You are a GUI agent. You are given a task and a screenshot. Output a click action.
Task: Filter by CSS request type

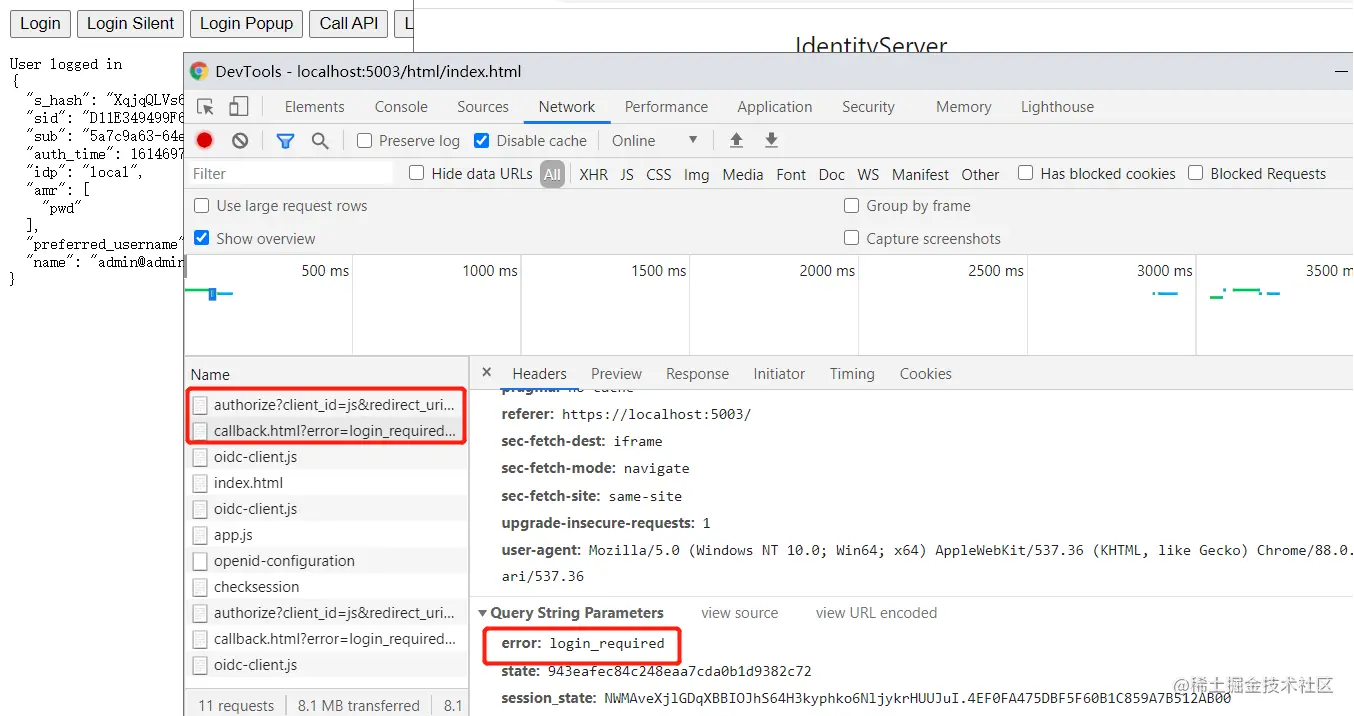pyautogui.click(x=659, y=174)
